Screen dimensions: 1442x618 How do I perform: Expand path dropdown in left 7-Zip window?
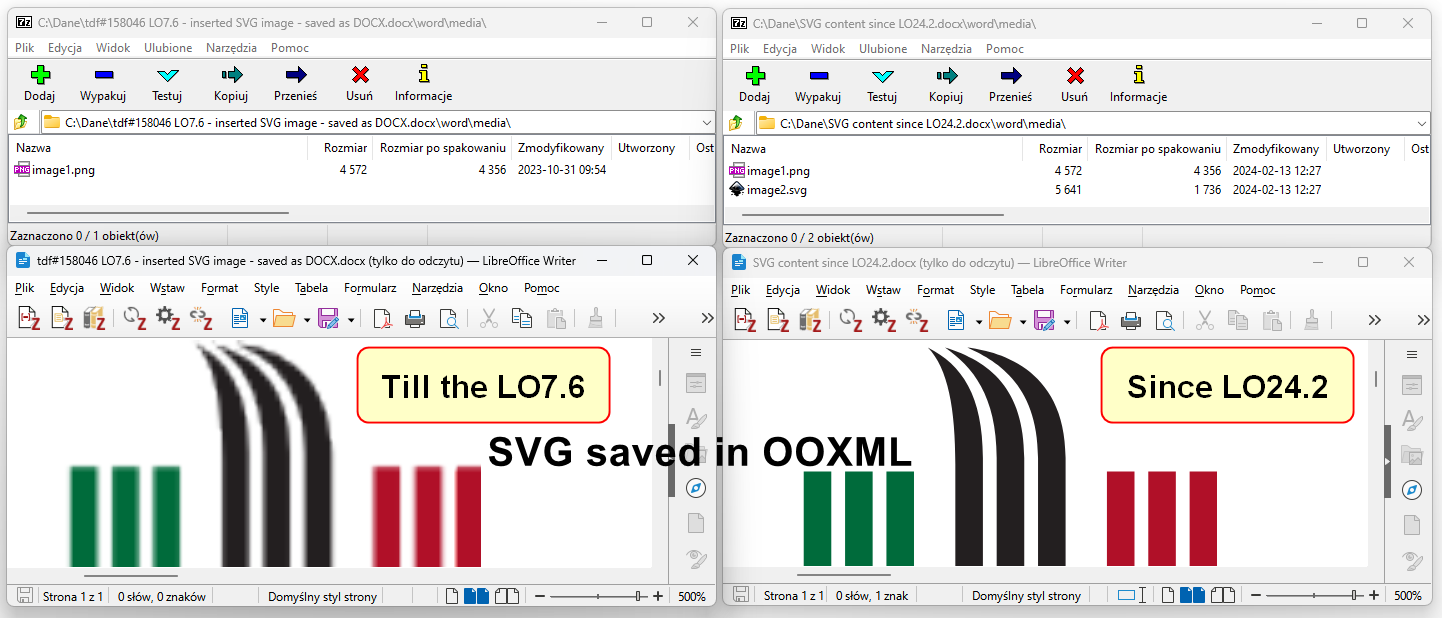click(x=707, y=122)
